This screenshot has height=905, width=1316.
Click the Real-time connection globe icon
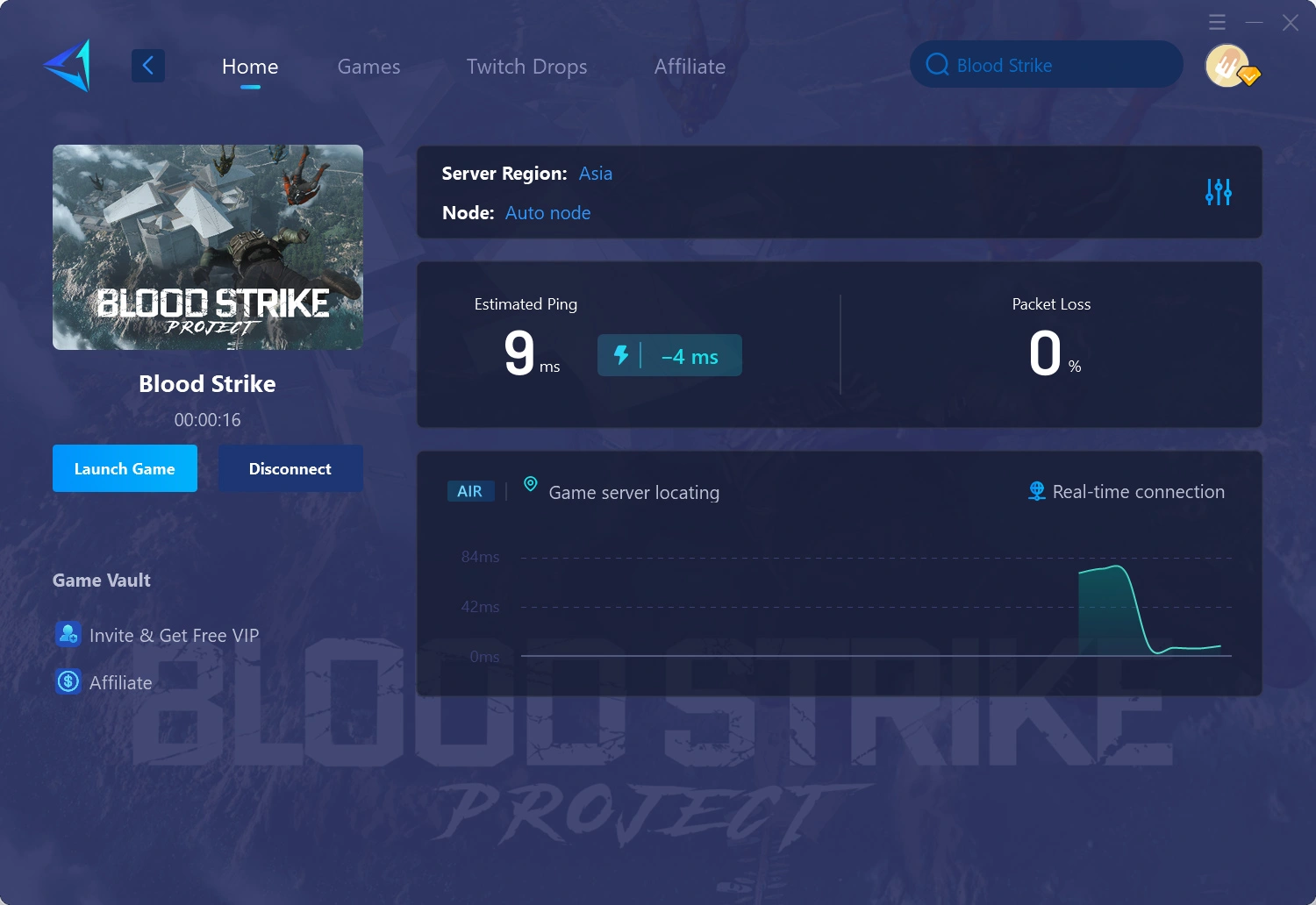pyautogui.click(x=1034, y=491)
